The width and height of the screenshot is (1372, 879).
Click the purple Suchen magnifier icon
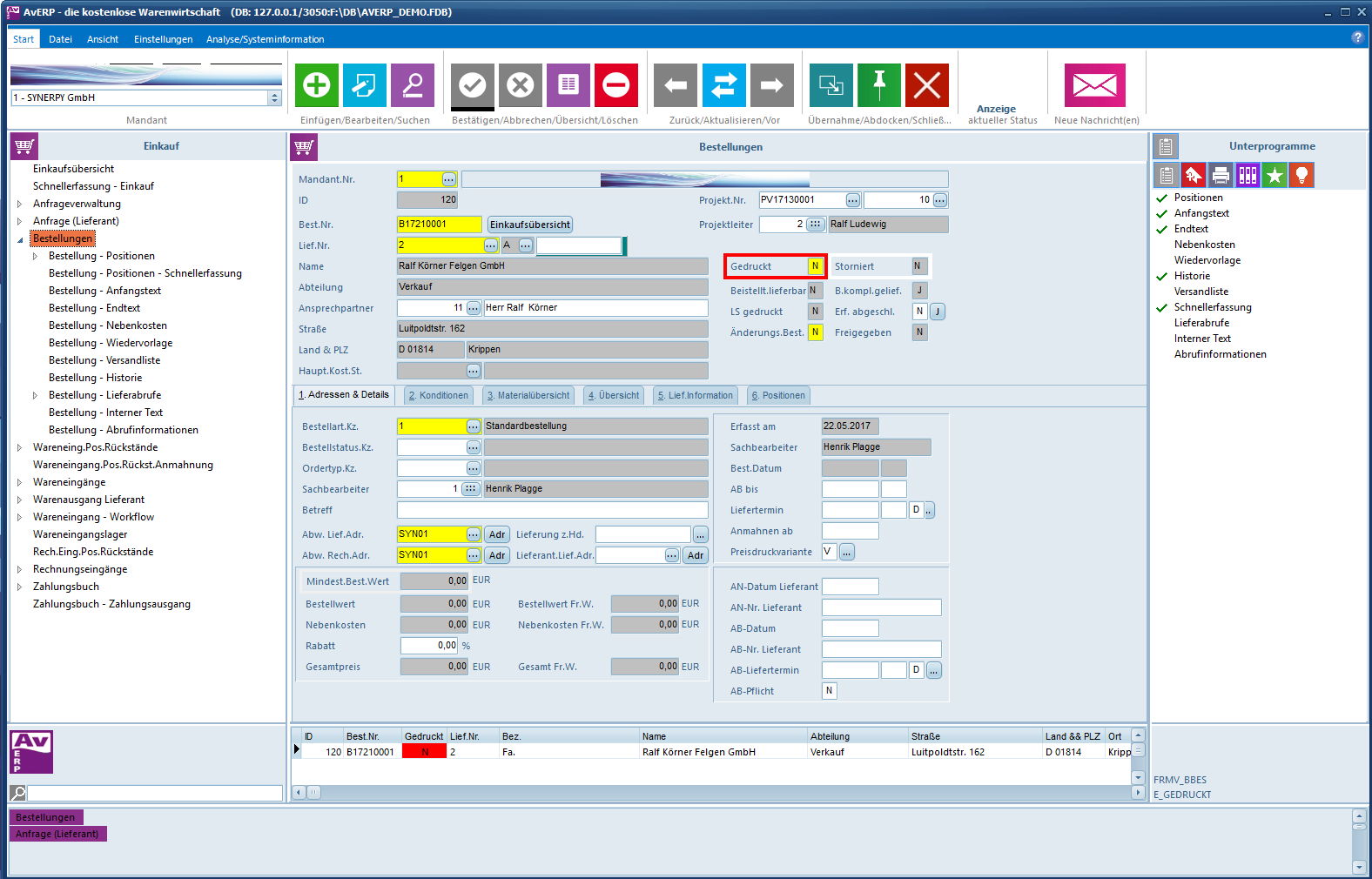pyautogui.click(x=413, y=85)
